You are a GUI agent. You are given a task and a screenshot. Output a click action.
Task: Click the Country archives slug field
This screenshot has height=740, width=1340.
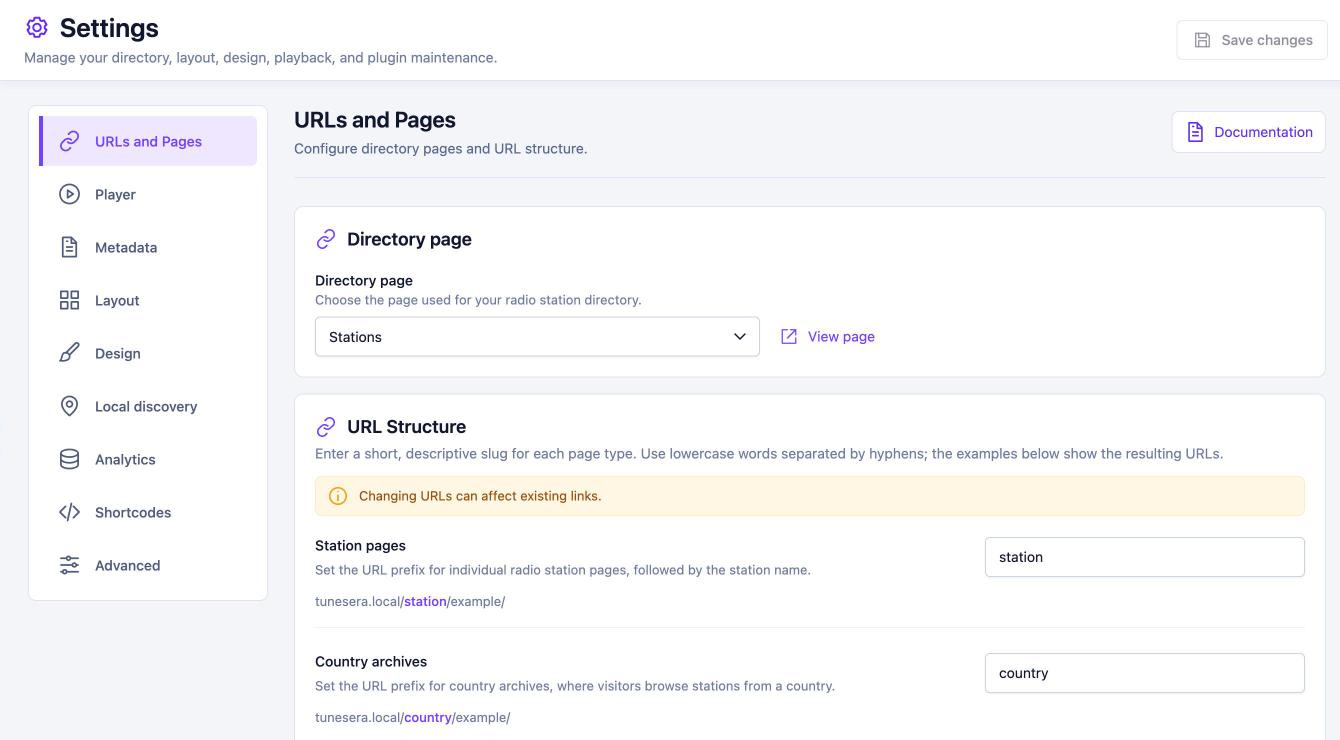[x=1145, y=673]
